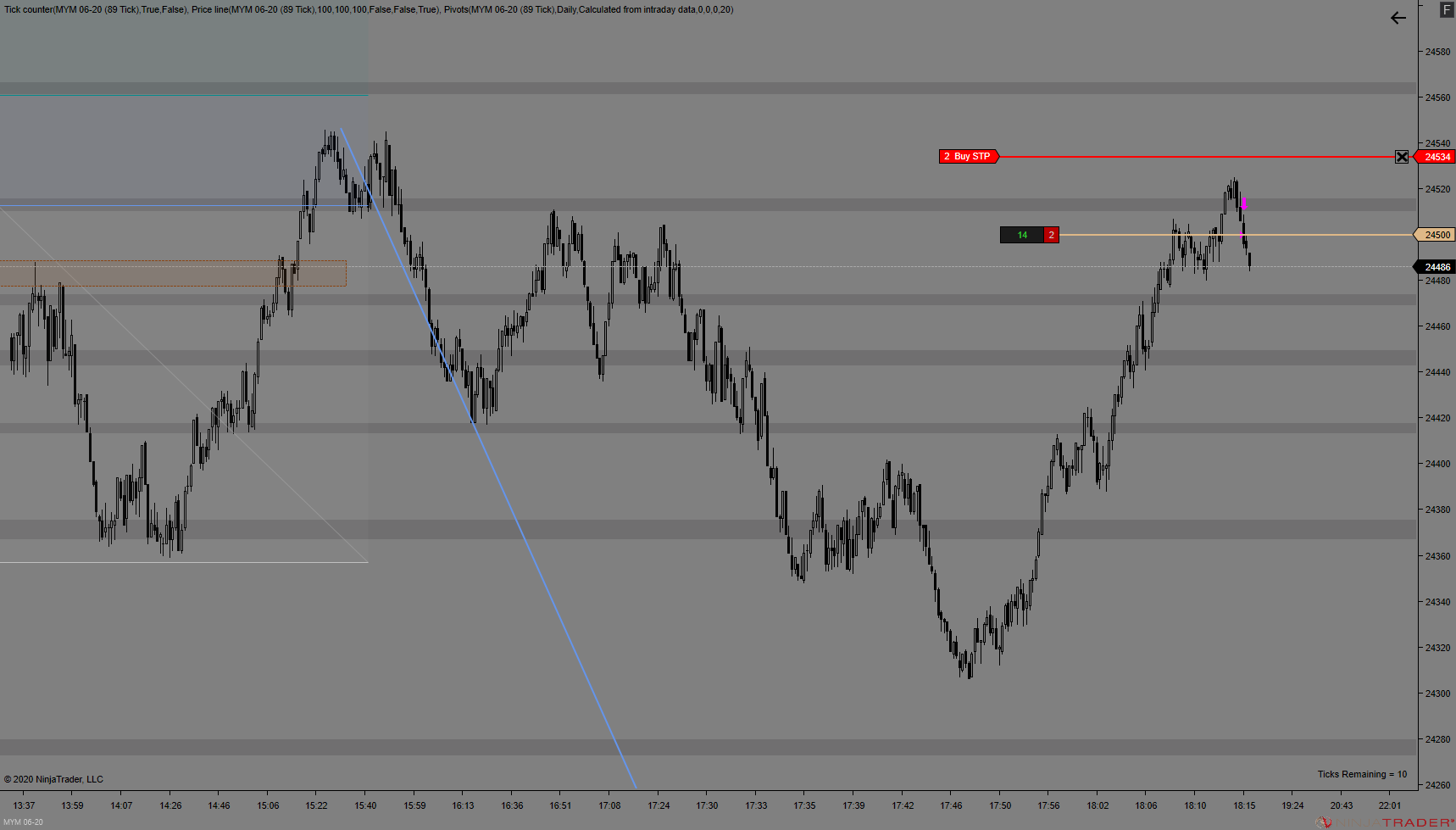1456x830 pixels.
Task: Click the back arrow icon at top right
Action: click(x=1398, y=18)
